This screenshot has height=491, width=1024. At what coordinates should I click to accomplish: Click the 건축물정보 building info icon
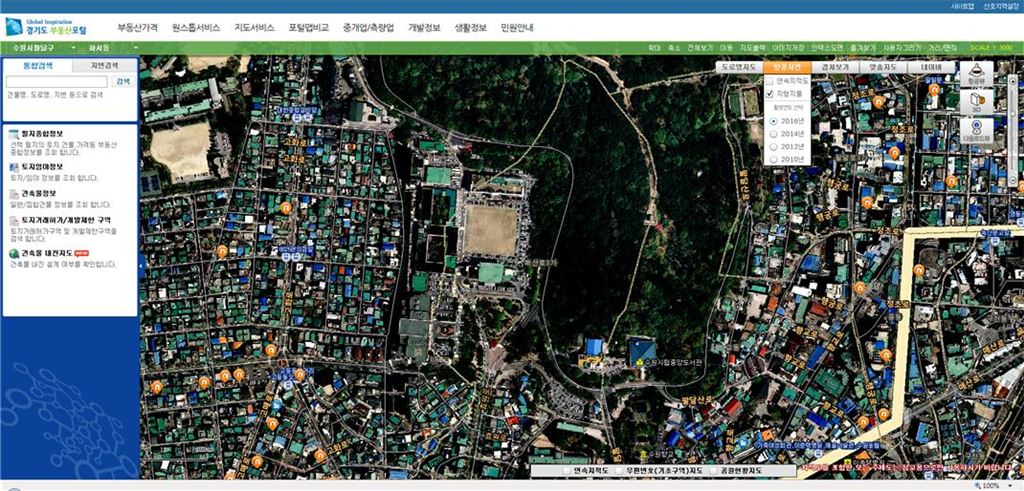[x=13, y=193]
